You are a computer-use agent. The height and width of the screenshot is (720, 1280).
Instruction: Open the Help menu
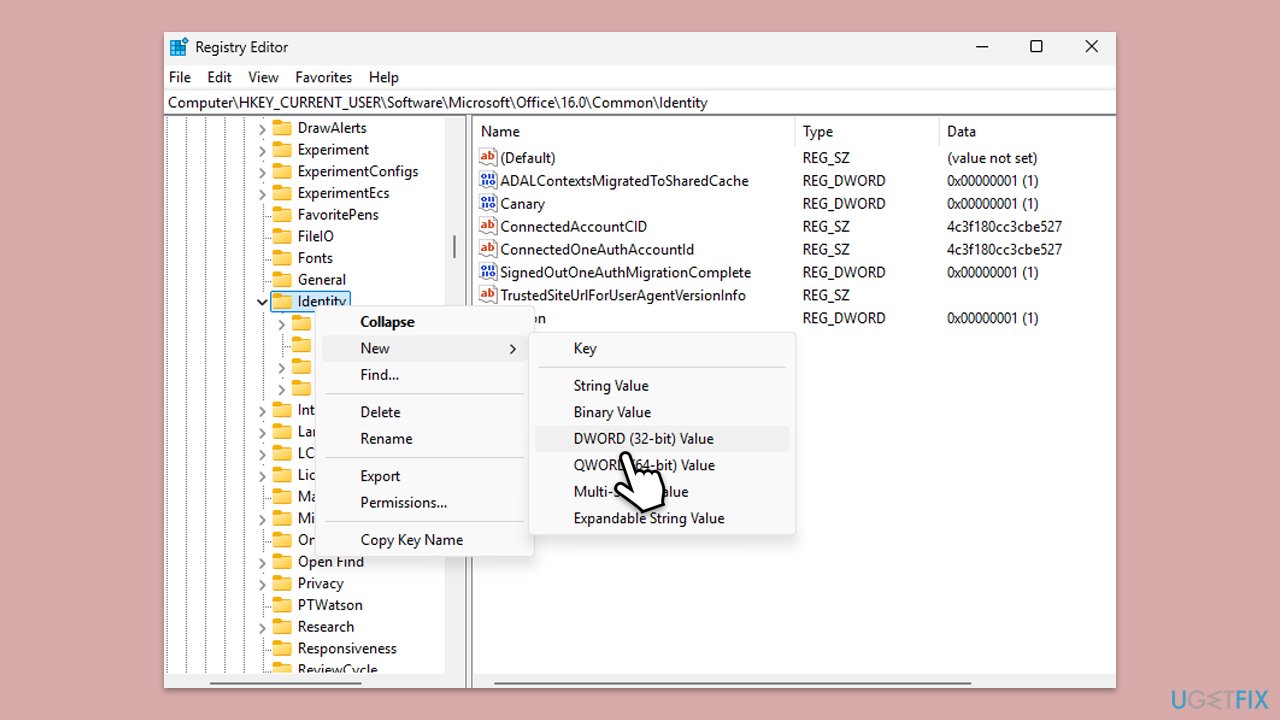click(x=384, y=77)
